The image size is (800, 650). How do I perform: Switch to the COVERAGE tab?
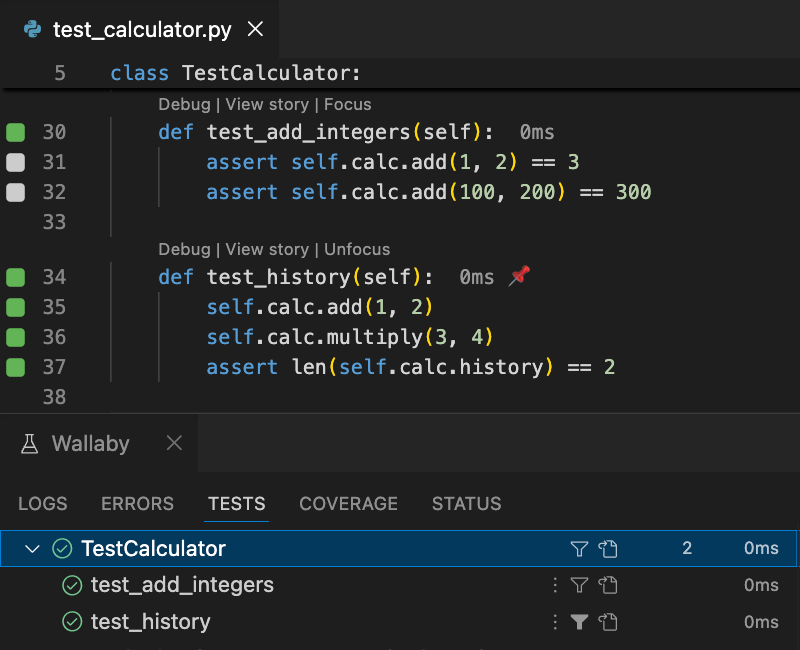pos(348,504)
